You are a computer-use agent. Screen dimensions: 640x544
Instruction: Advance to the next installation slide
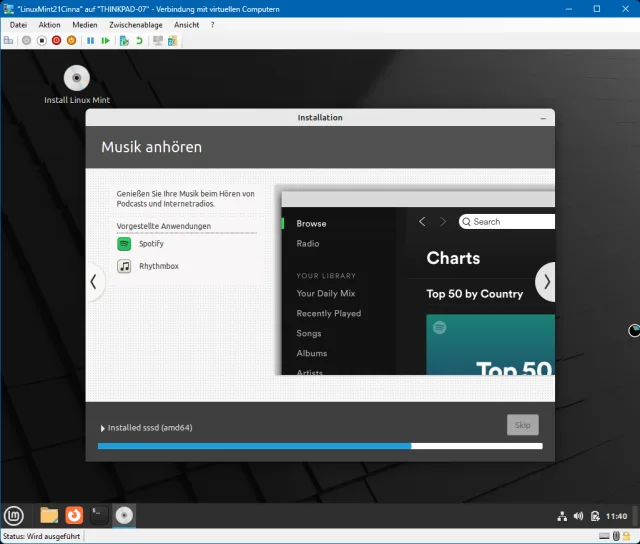coord(545,282)
